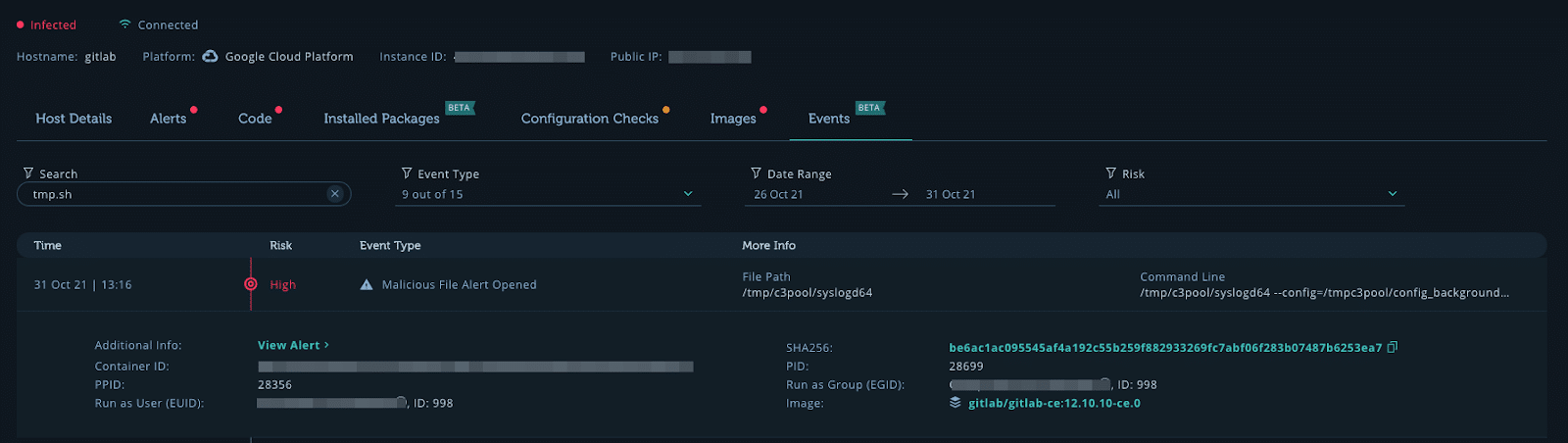Open the Event Type dropdown
The image size is (1568, 443).
tap(551, 194)
